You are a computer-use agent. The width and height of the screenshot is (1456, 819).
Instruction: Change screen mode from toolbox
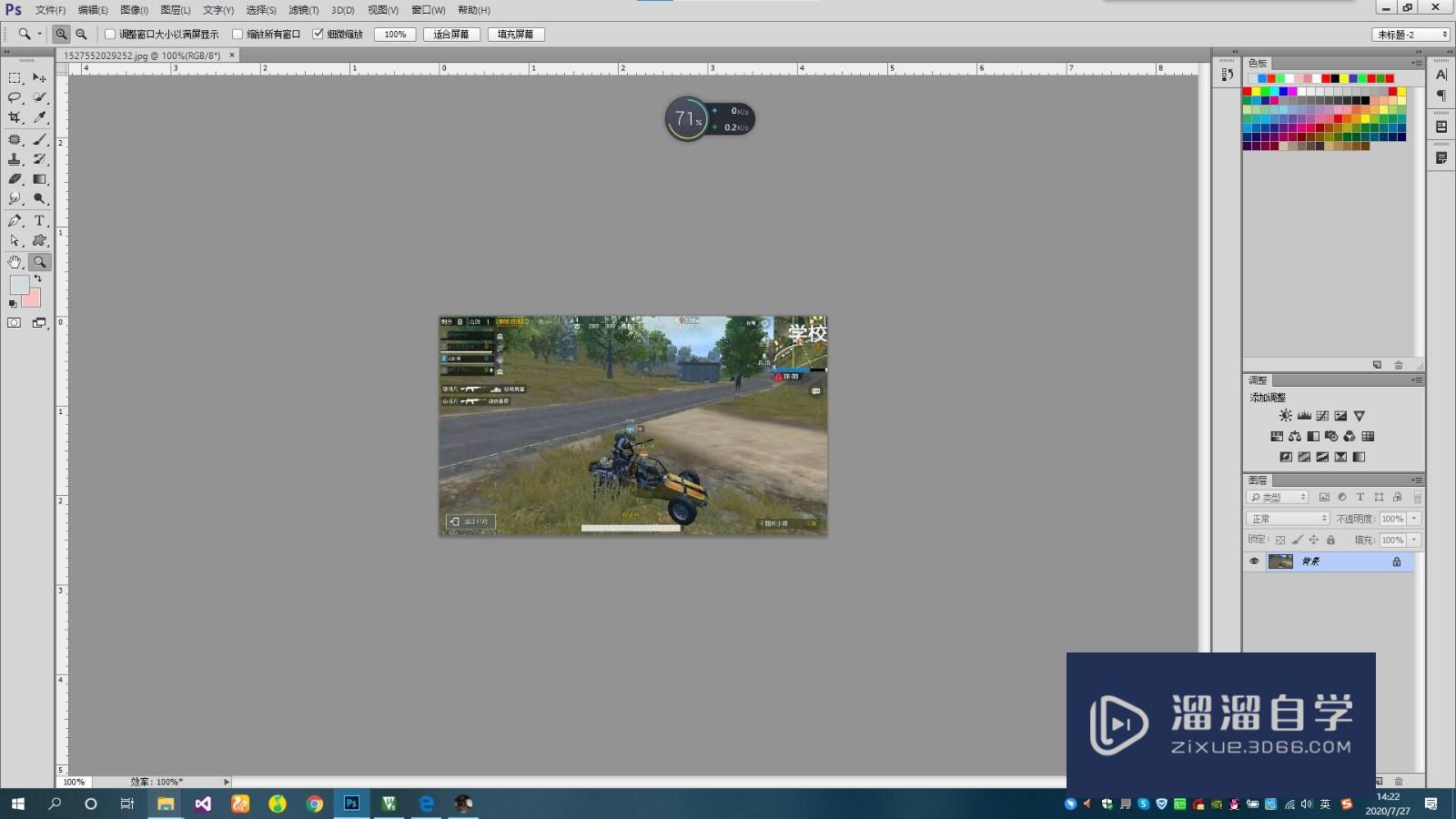point(39,323)
